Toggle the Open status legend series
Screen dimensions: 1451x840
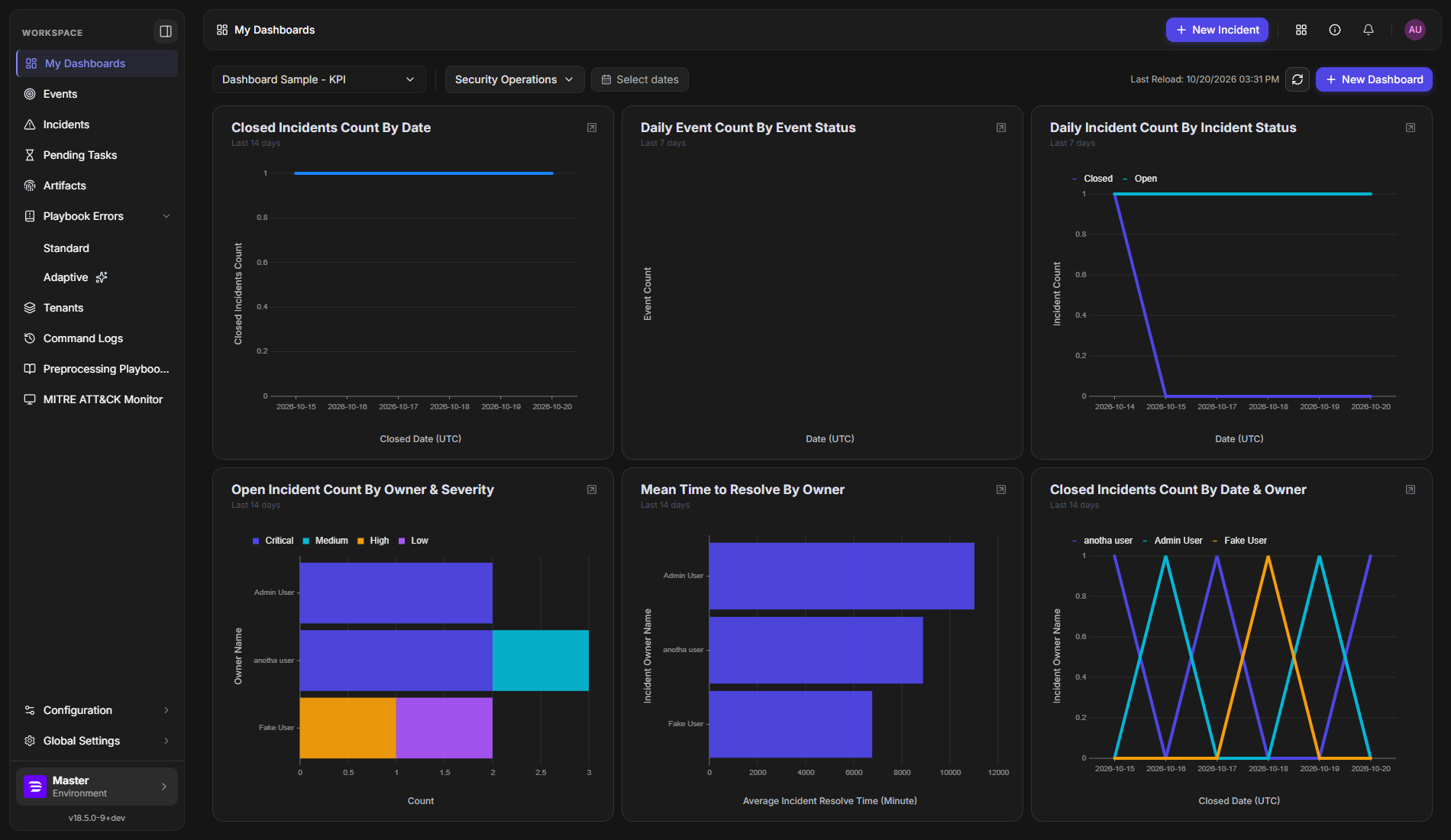tap(1139, 179)
